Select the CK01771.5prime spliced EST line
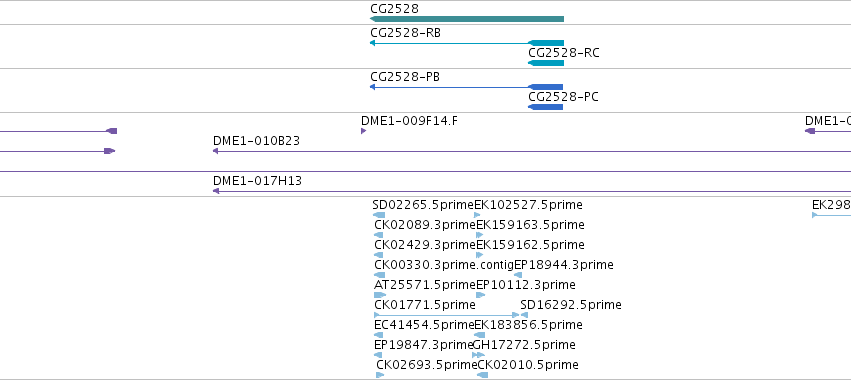This screenshot has height=380, width=851. (447, 315)
